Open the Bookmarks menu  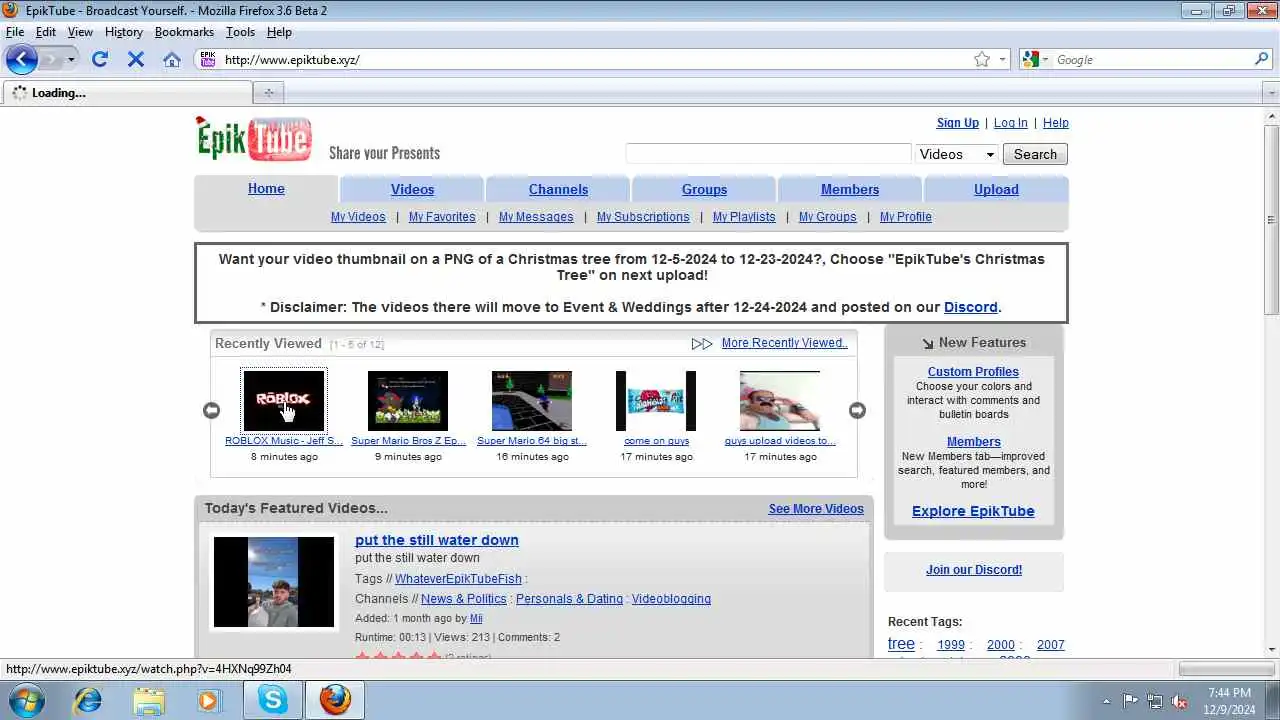[x=184, y=32]
